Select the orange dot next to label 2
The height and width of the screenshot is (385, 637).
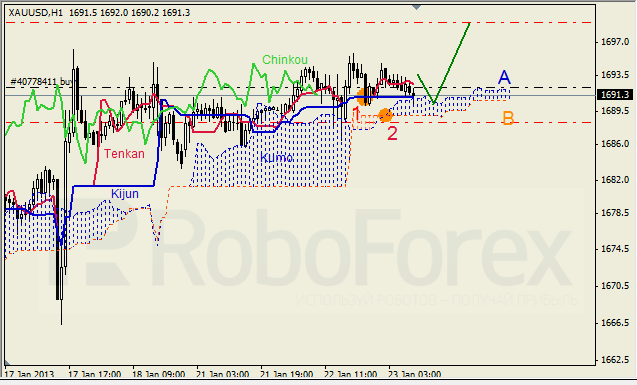[x=385, y=115]
